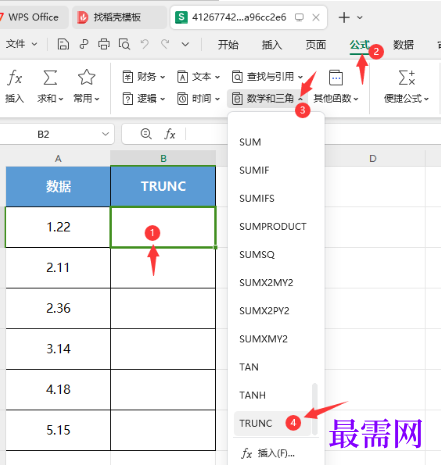This screenshot has height=465, width=441.
Task: Click the 数据 header cell
Action: coord(58,186)
